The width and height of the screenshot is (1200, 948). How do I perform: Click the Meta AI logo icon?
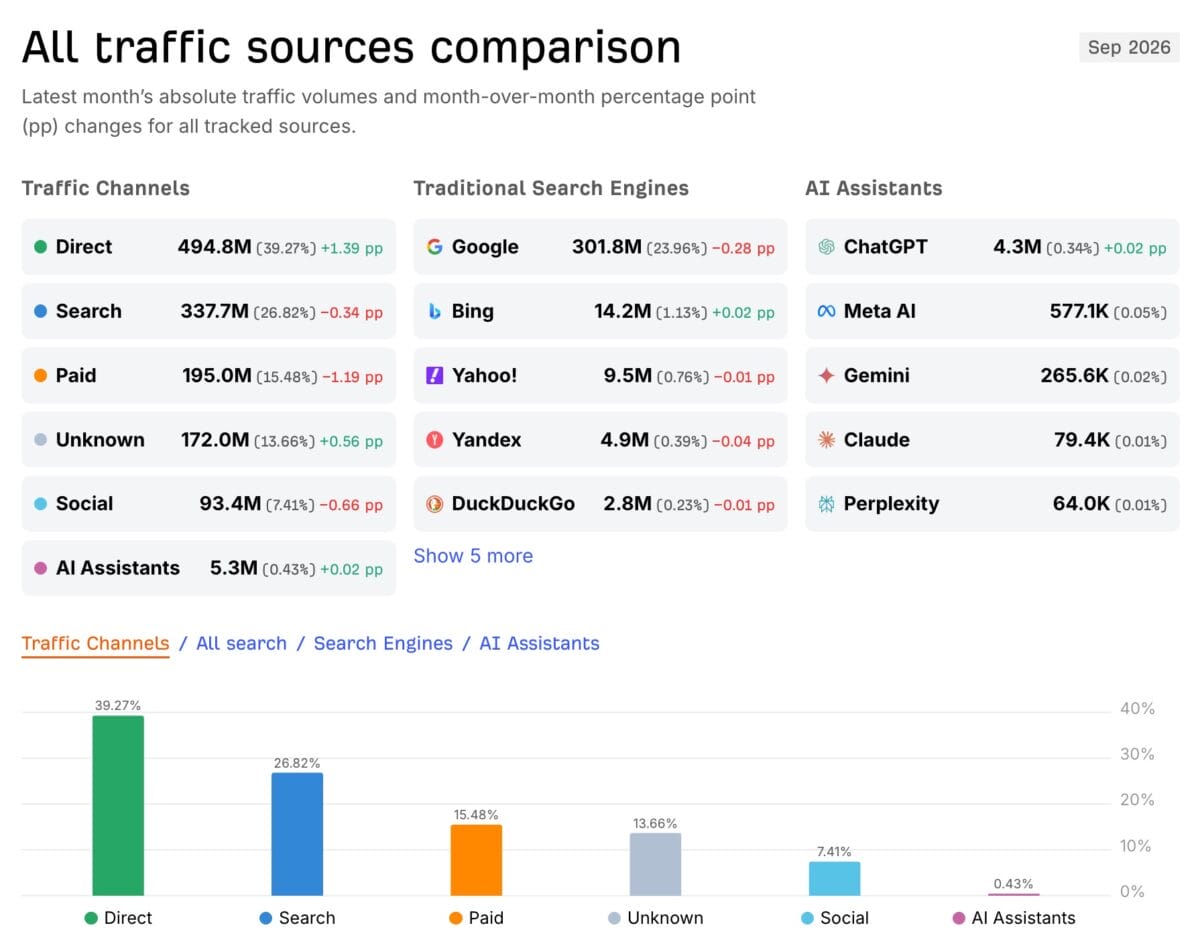tap(826, 311)
